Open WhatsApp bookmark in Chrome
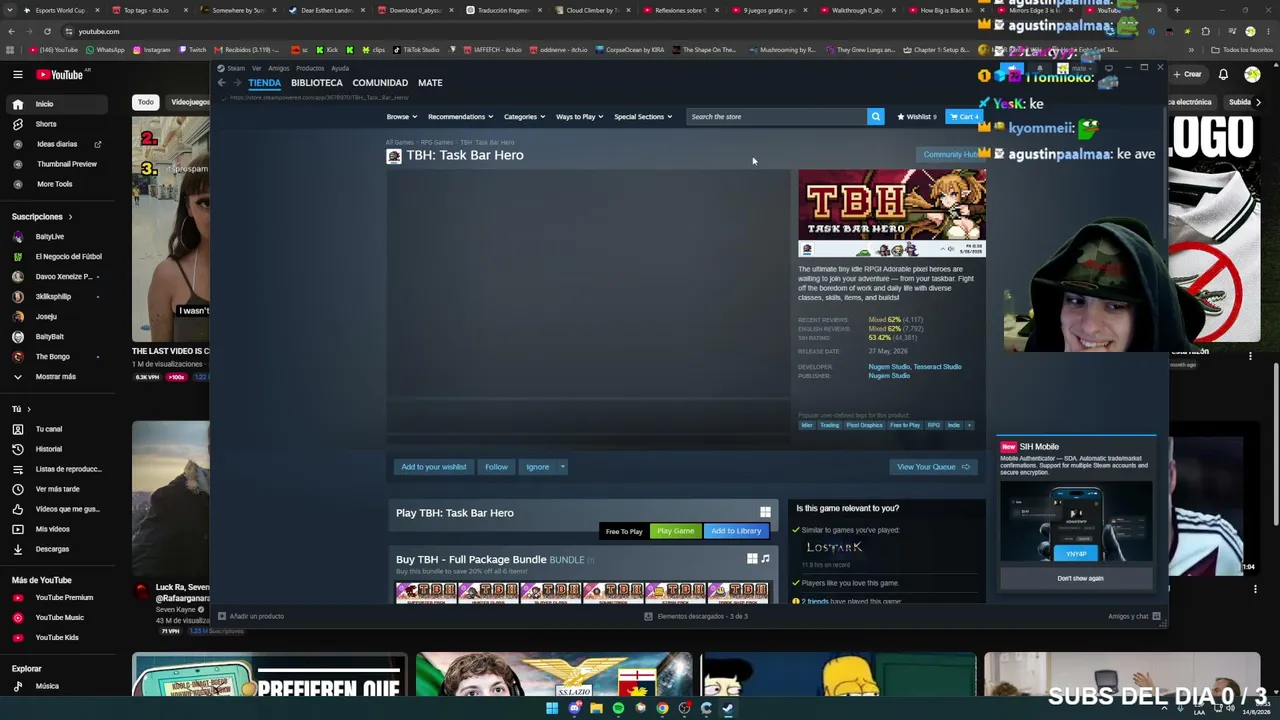 (x=105, y=50)
